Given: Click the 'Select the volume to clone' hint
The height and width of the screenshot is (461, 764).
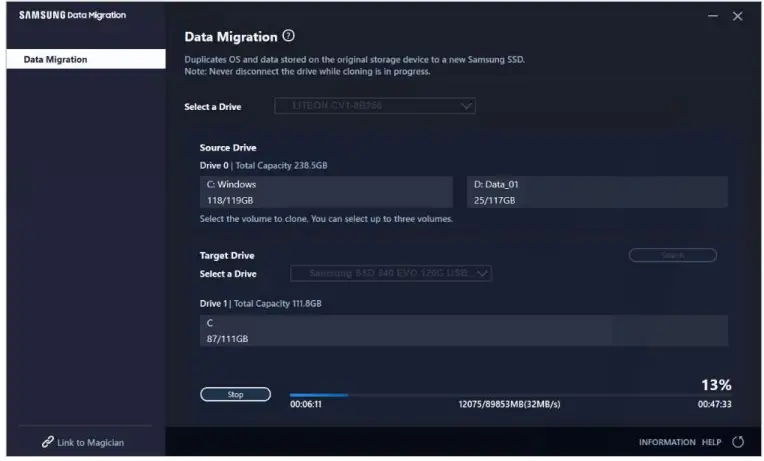Looking at the screenshot, I should (x=326, y=219).
